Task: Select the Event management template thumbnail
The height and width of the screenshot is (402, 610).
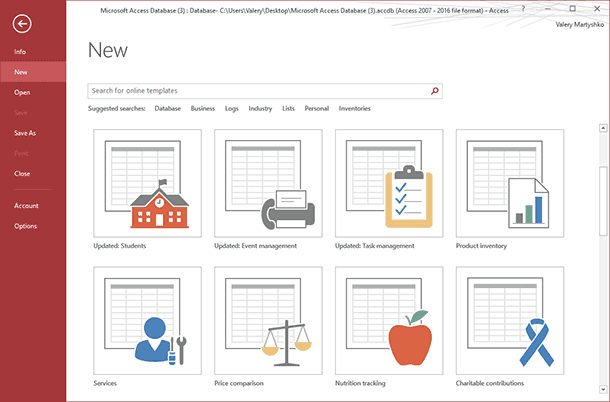Action: tap(268, 183)
